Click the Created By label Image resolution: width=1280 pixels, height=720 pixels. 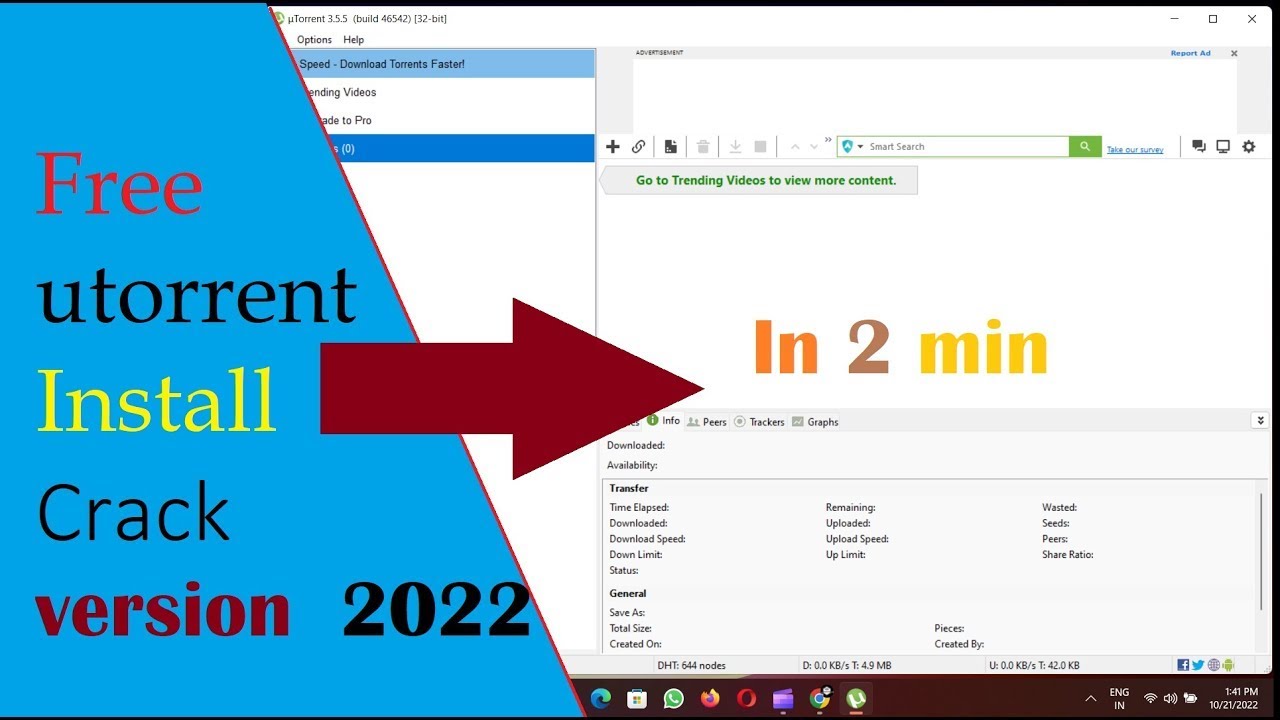pos(959,644)
